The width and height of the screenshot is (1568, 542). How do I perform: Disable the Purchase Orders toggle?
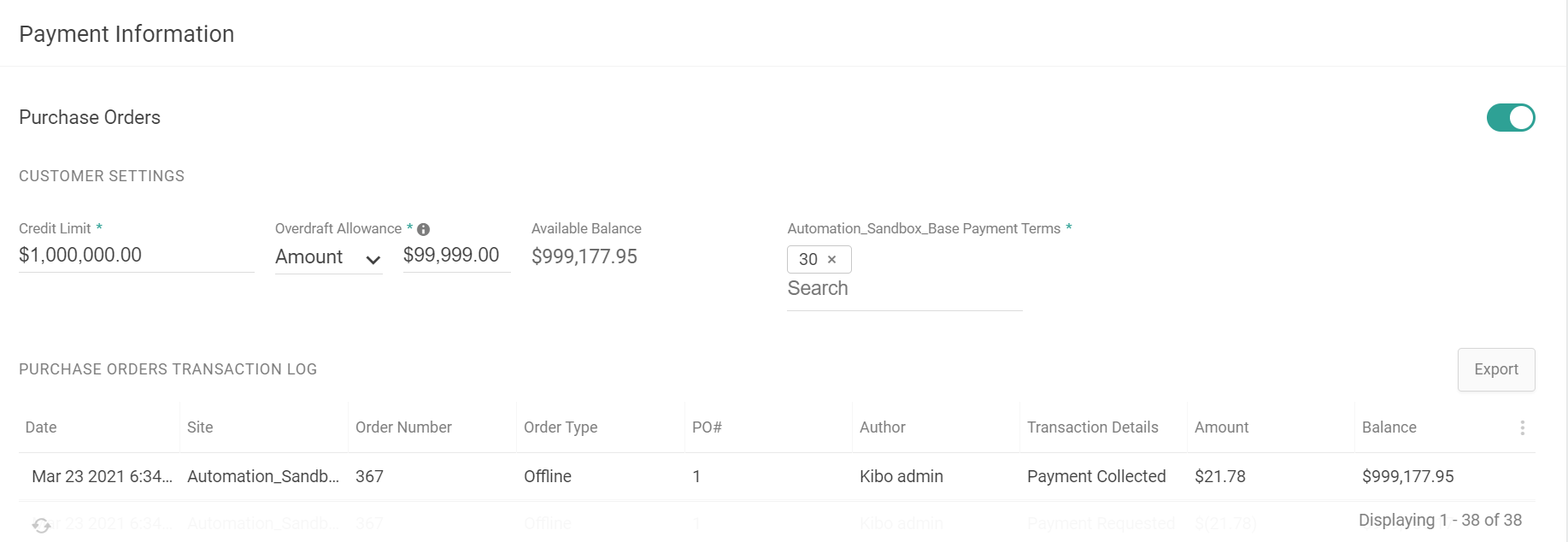tap(1510, 118)
